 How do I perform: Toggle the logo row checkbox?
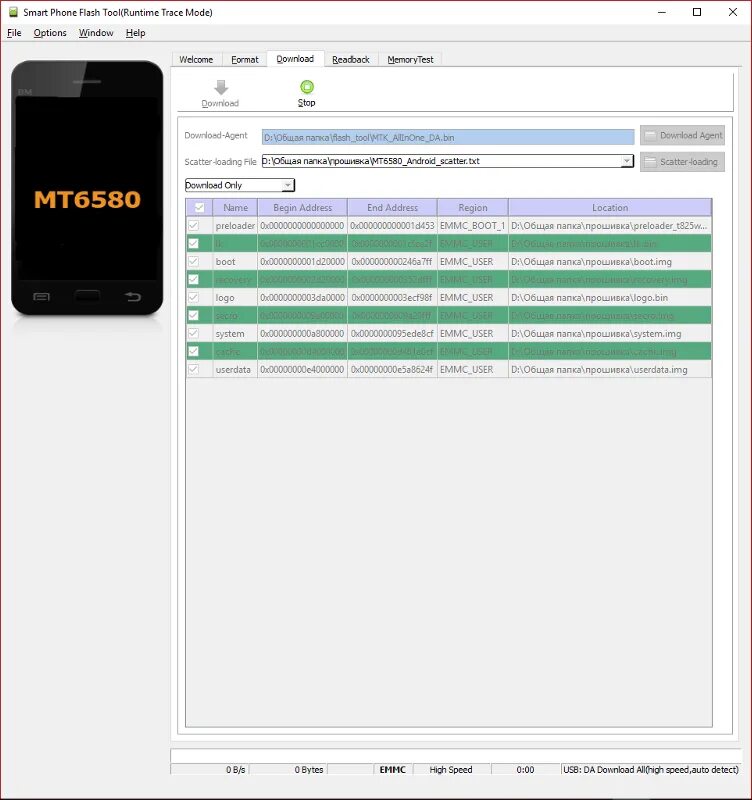[x=193, y=297]
